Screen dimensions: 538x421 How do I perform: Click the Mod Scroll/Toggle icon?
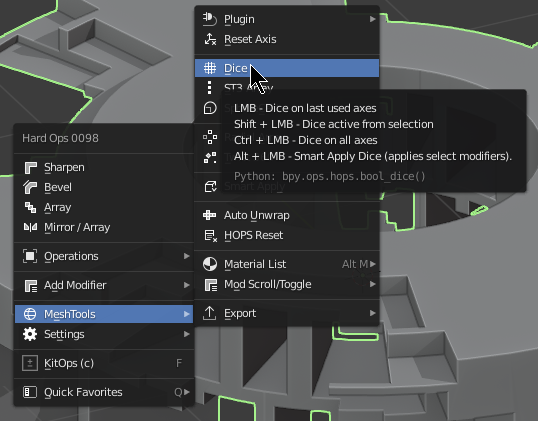tap(210, 284)
